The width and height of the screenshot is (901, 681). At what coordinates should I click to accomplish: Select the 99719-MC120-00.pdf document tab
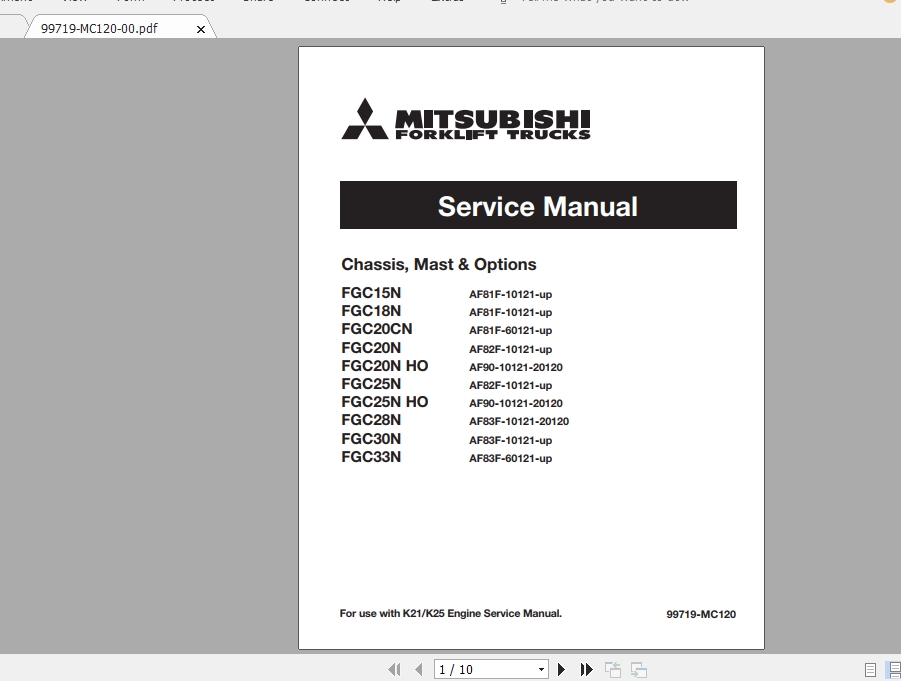tap(100, 28)
